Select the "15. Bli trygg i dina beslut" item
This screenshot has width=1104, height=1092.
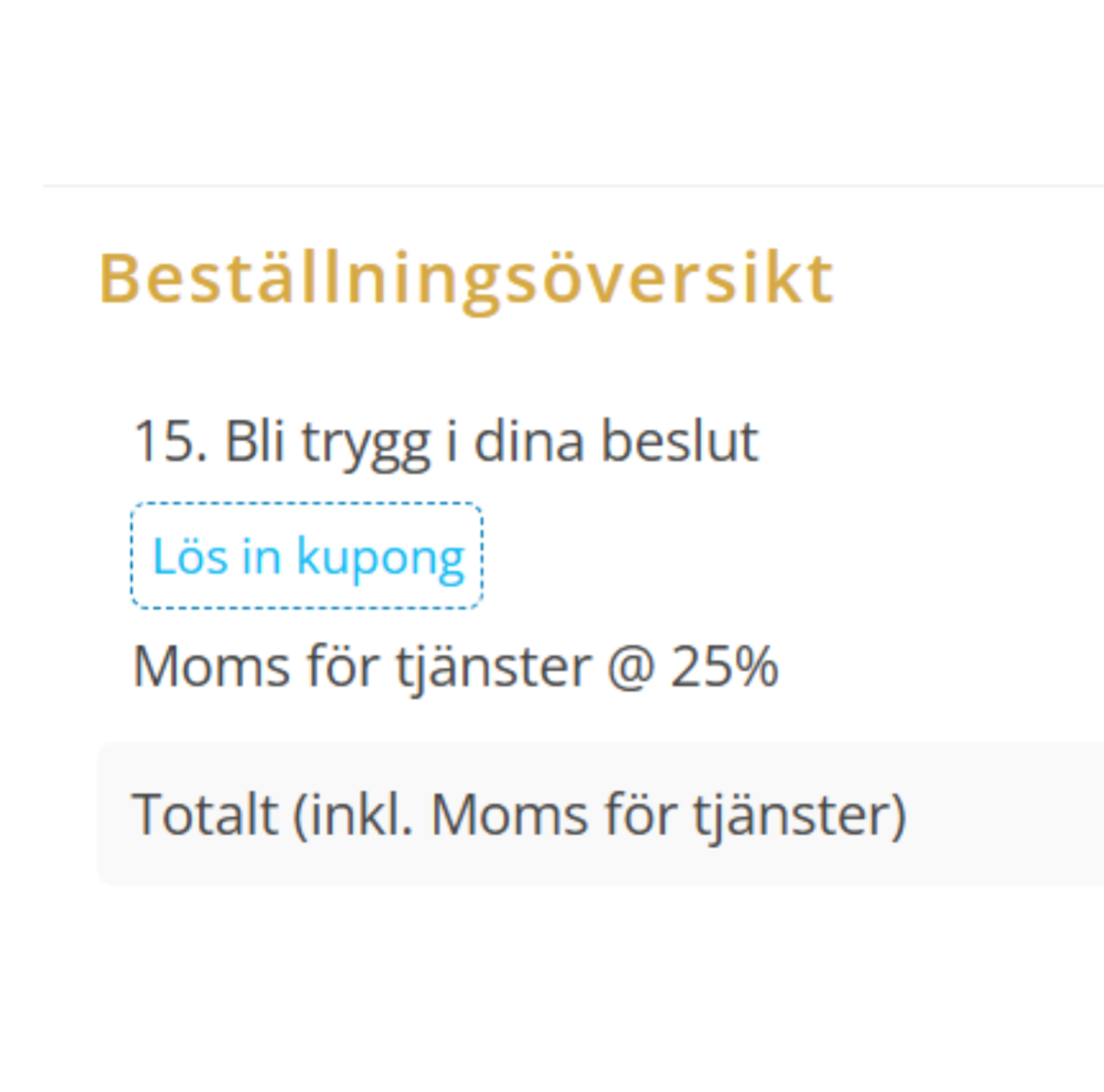[x=445, y=441]
